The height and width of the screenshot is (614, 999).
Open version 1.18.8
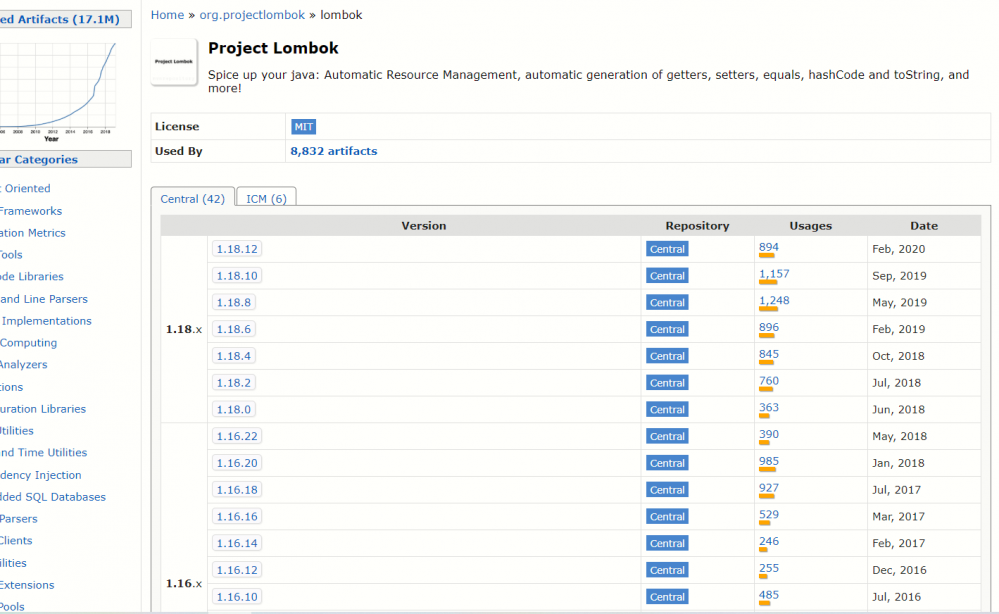(x=234, y=303)
